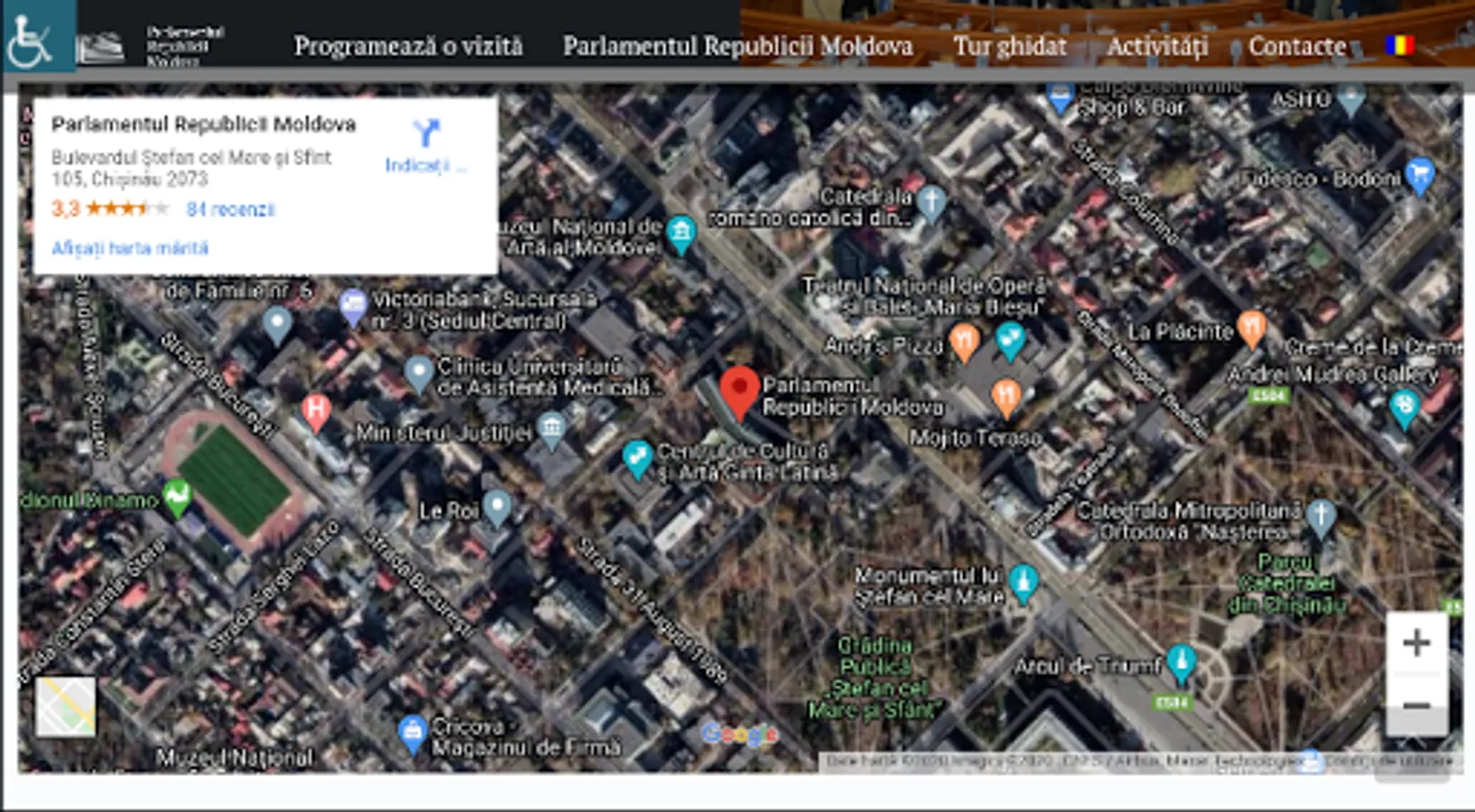Click the 3,3 star rating in the card
The height and width of the screenshot is (812, 1475).
pos(109,209)
